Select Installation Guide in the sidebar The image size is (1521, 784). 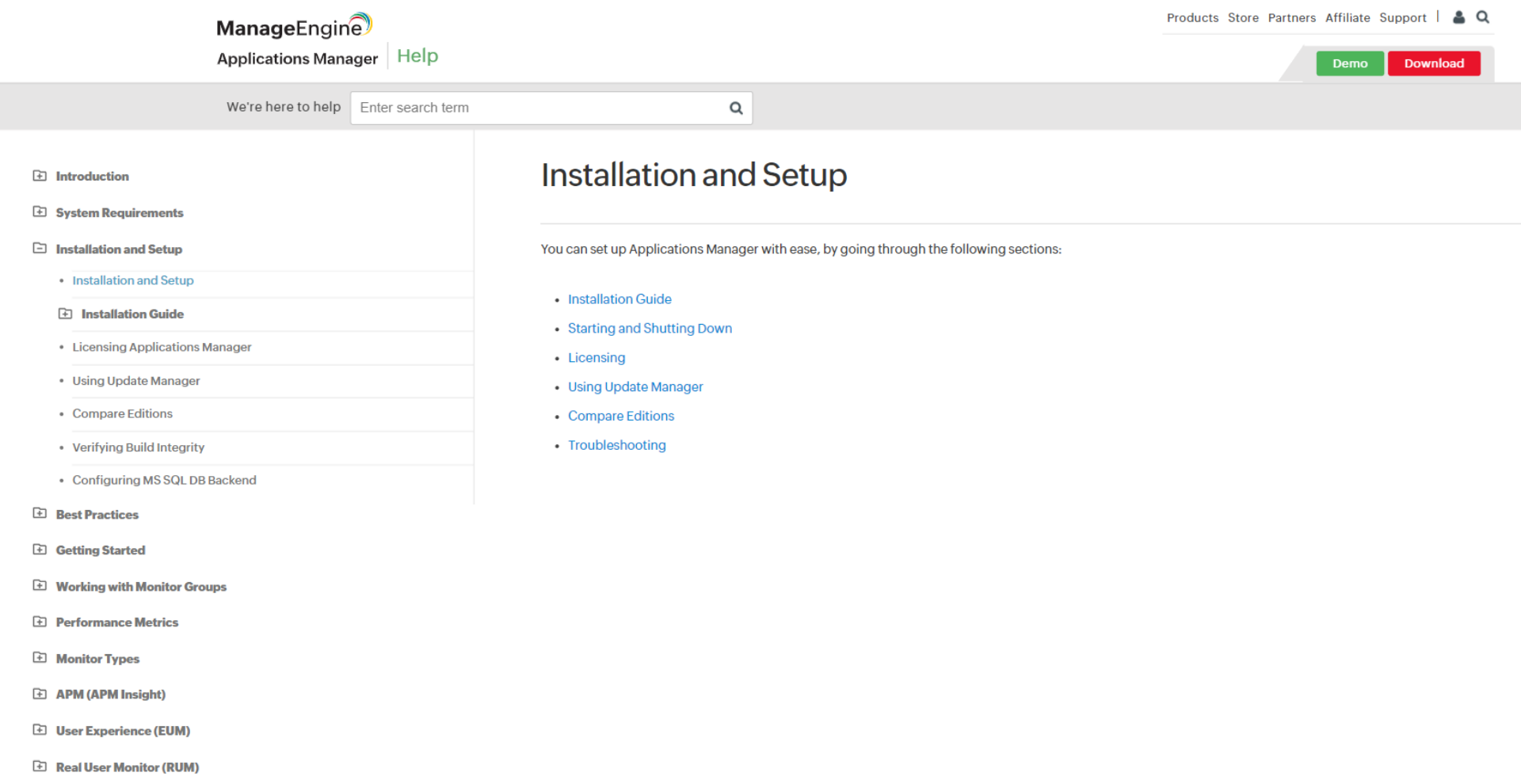click(x=132, y=314)
